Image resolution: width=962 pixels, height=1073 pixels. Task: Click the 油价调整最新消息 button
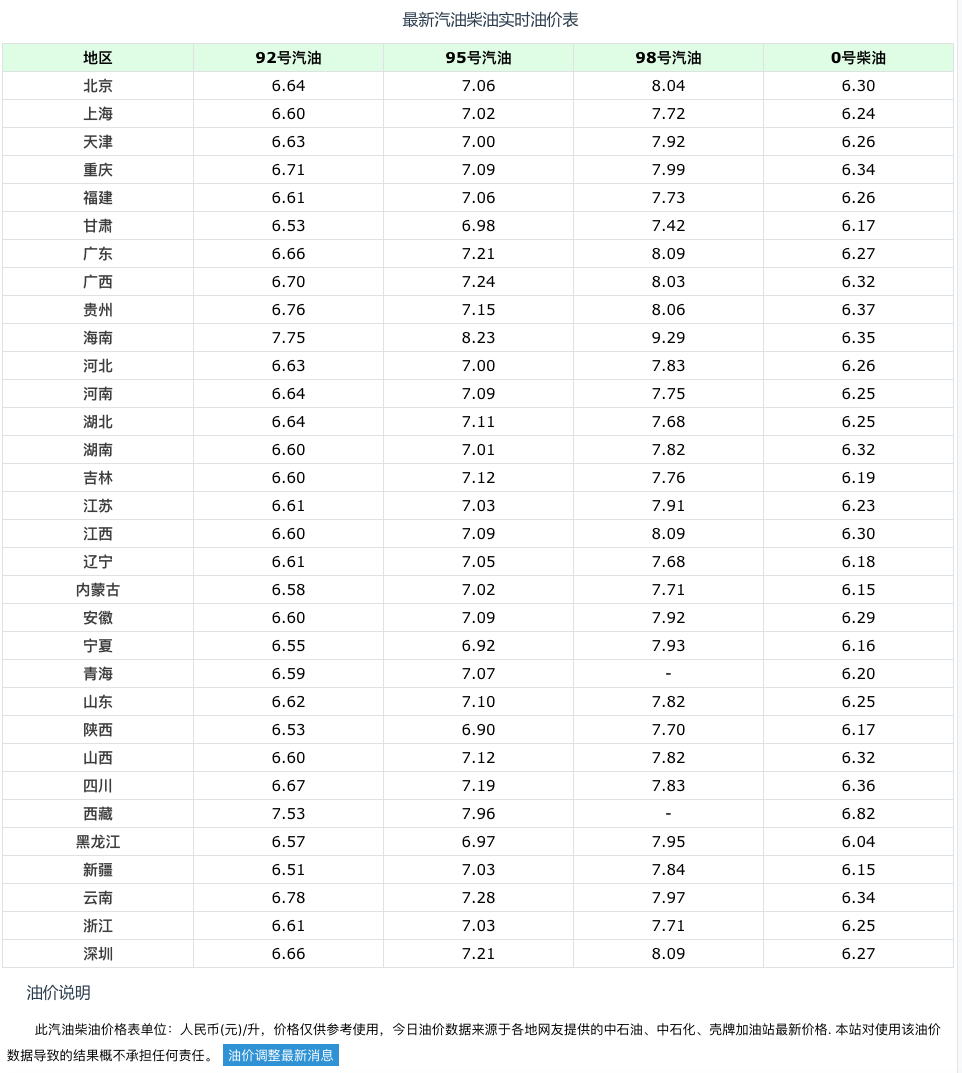tap(281, 1055)
